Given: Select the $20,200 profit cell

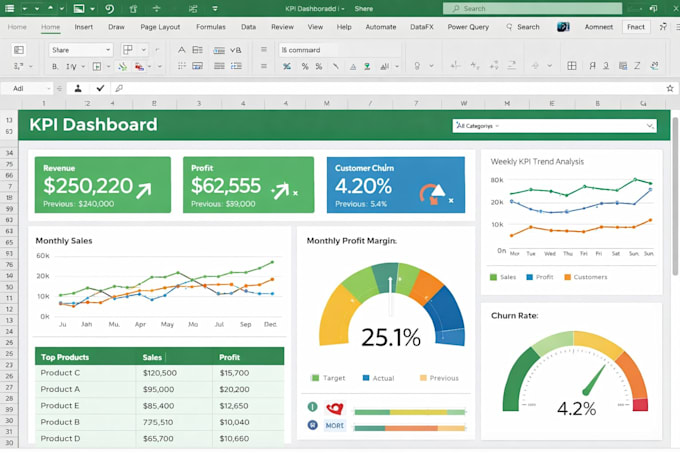Looking at the screenshot, I should click(x=248, y=389).
